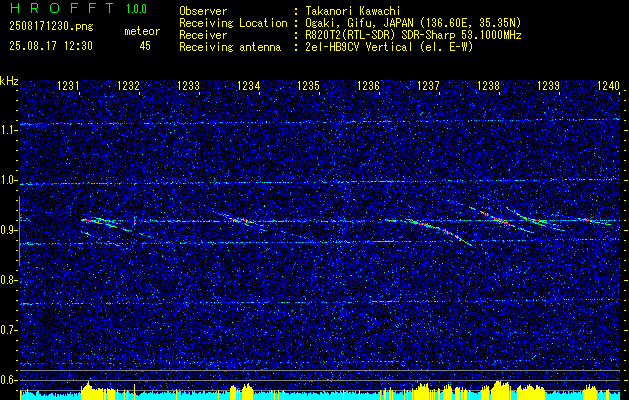Click the Receiver field label

203,35
